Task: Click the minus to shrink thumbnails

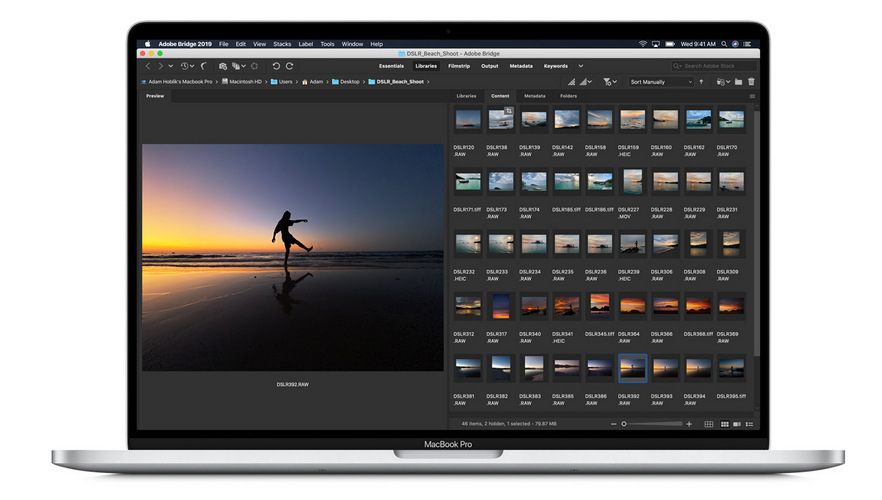Action: click(614, 424)
